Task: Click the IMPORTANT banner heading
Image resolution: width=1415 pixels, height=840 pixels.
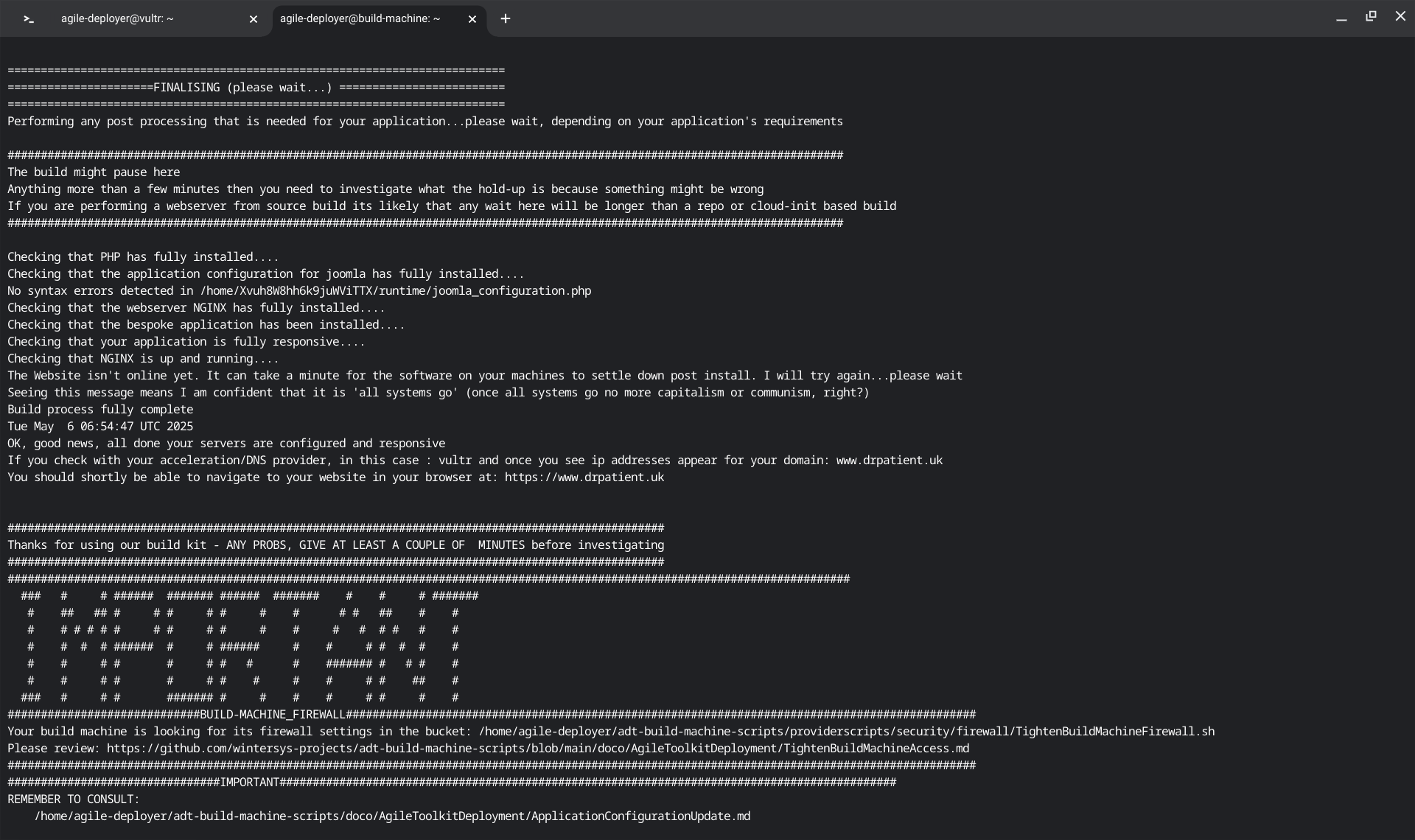Action: click(x=250, y=783)
